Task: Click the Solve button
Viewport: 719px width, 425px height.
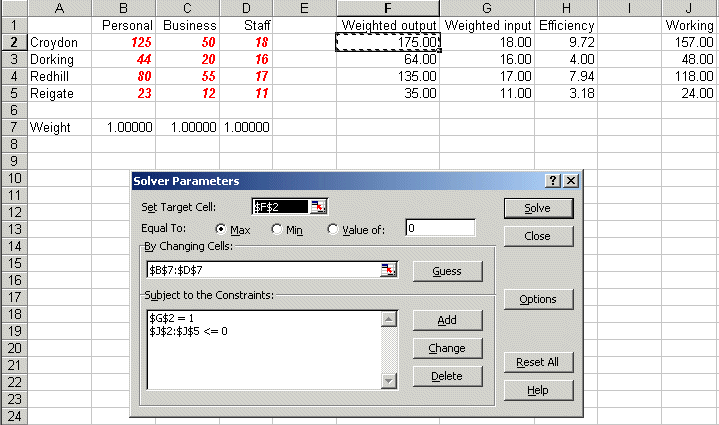Action: pyautogui.click(x=537, y=208)
